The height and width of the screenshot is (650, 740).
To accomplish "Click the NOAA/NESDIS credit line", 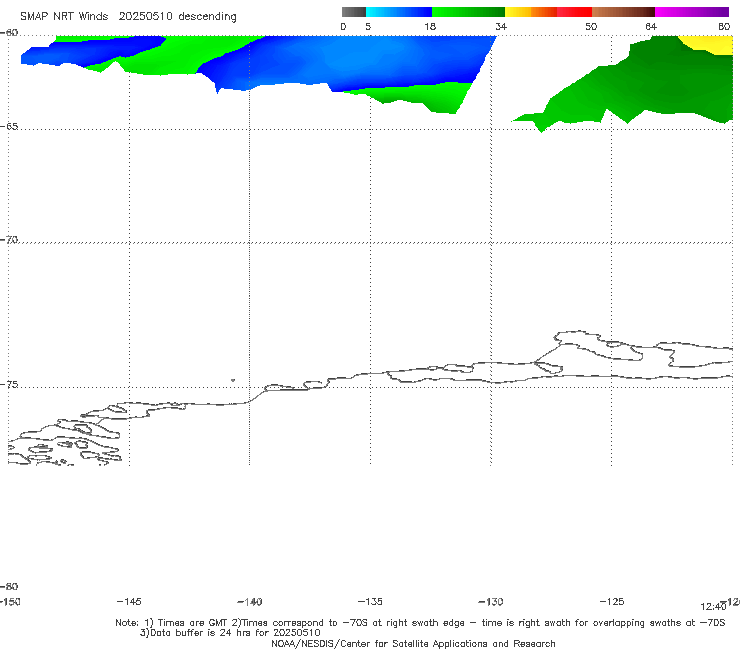I will coord(413,644).
